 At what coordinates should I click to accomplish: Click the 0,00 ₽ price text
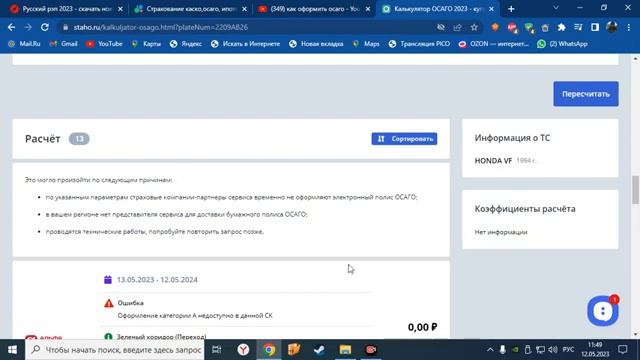[x=422, y=327]
